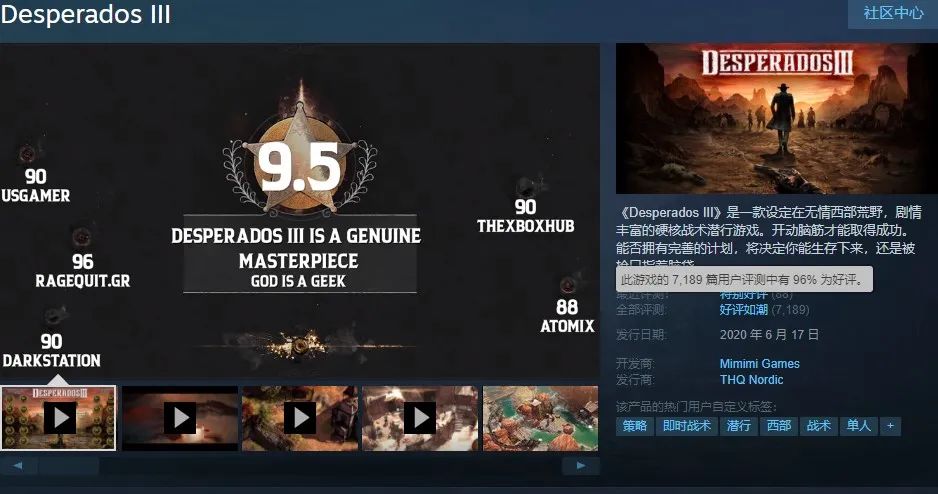
Task: Click the main trailer video area
Action: [300, 211]
